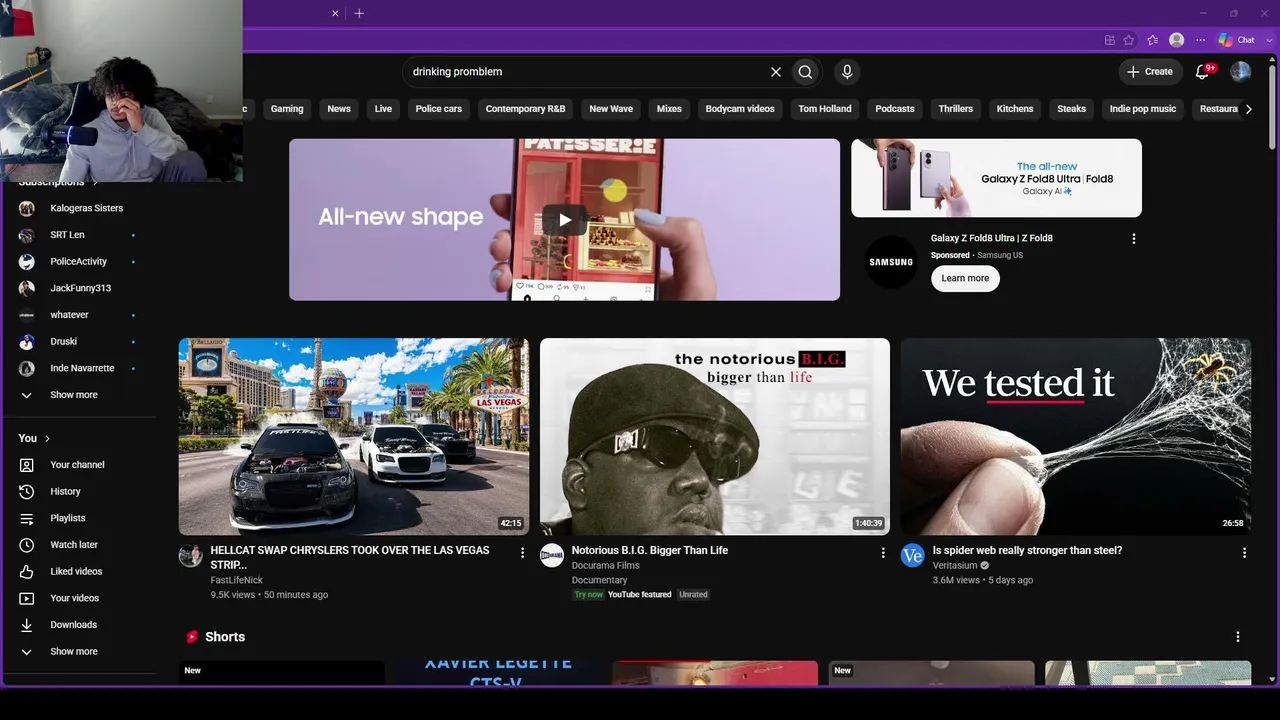Open Copilot Chat in the browser toolbar
Screen dimensions: 1280x720
(1237, 40)
